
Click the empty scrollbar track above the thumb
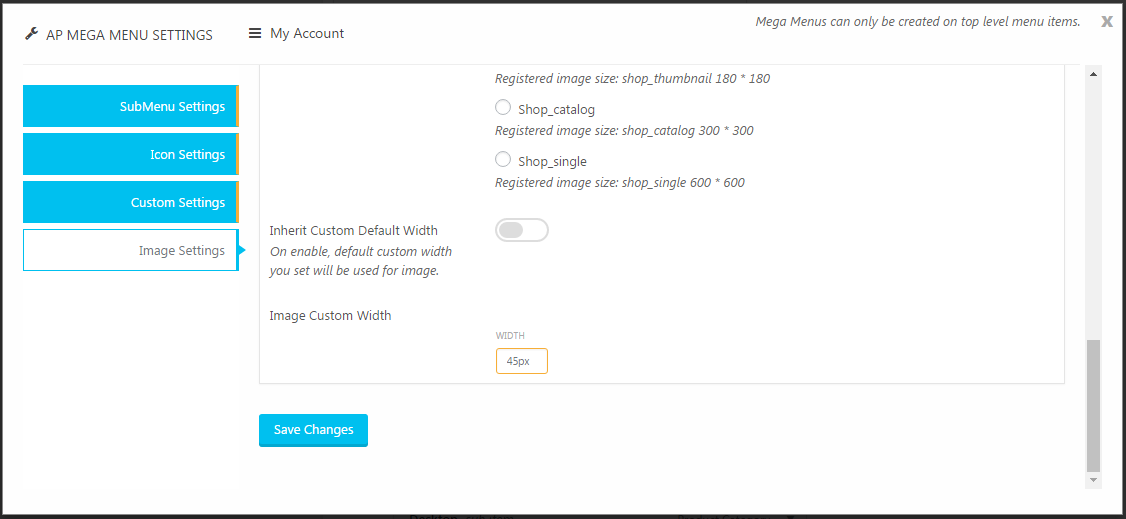point(1094,210)
